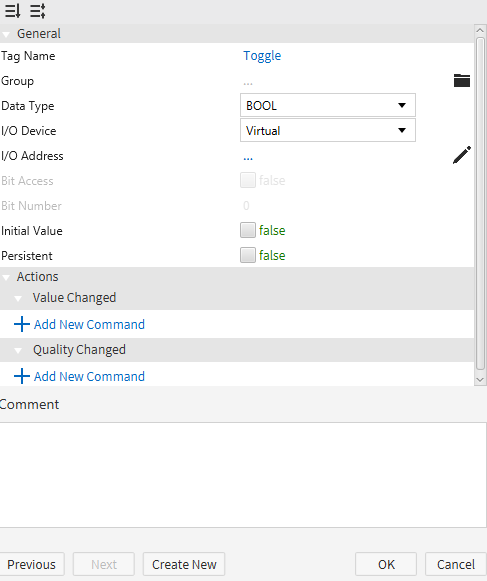The image size is (487, 581).
Task: Click the categorized view toolbar icon
Action: [37, 11]
